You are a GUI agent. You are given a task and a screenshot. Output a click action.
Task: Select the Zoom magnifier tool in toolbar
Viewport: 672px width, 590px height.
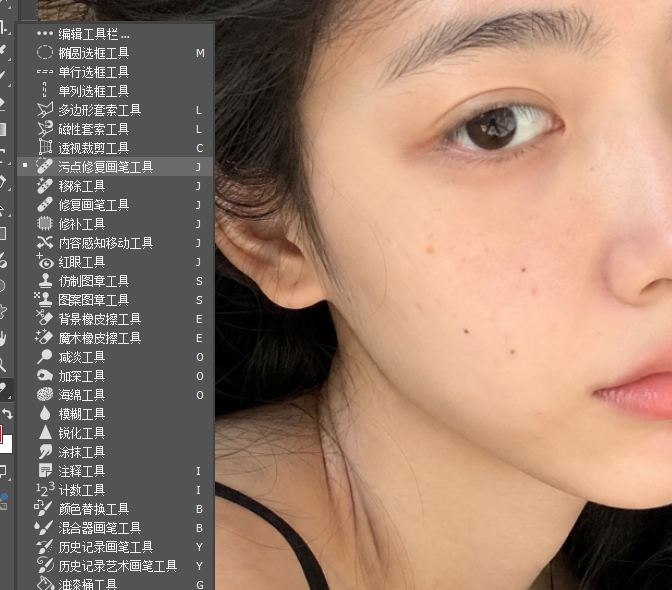[3, 364]
